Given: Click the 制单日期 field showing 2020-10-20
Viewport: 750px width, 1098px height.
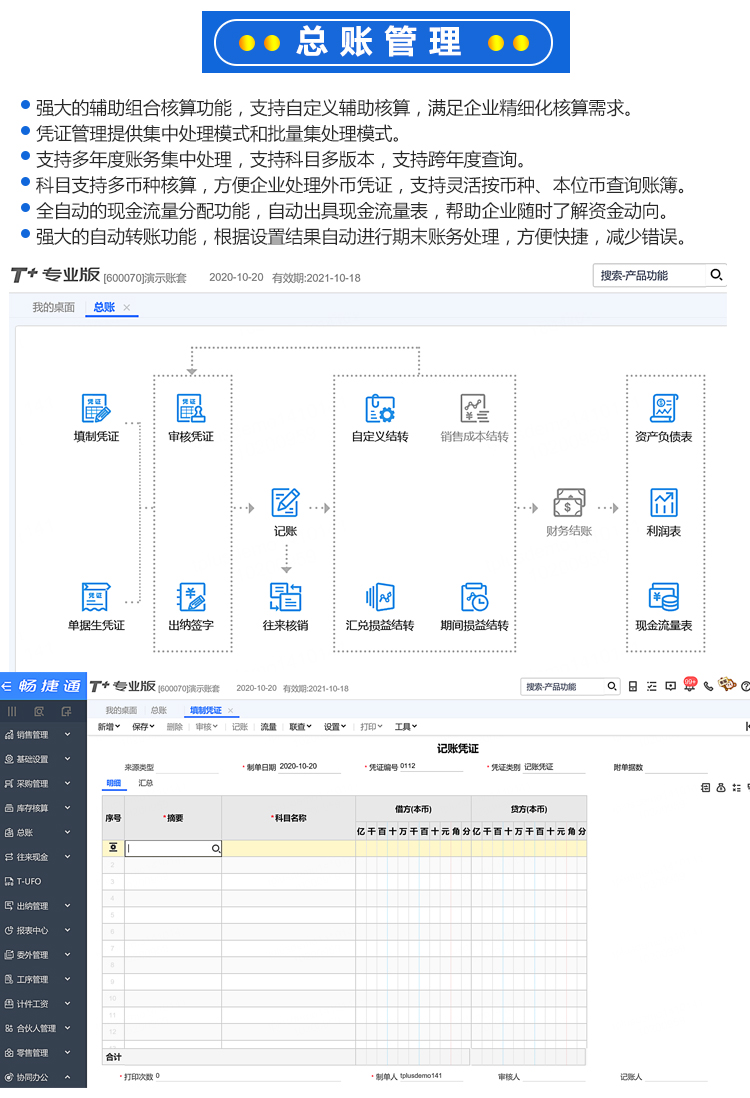Looking at the screenshot, I should [x=309, y=767].
